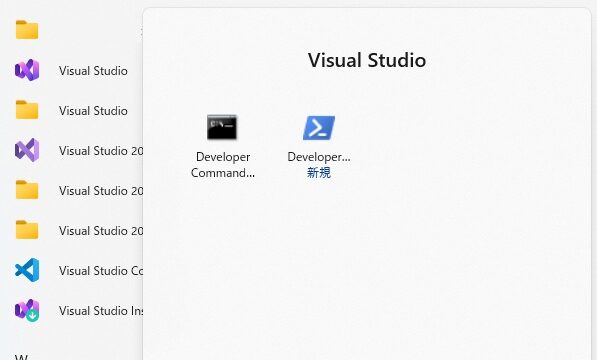
Task: Expand the lower Visual Studio 20 folder icon
Action: tap(27, 230)
